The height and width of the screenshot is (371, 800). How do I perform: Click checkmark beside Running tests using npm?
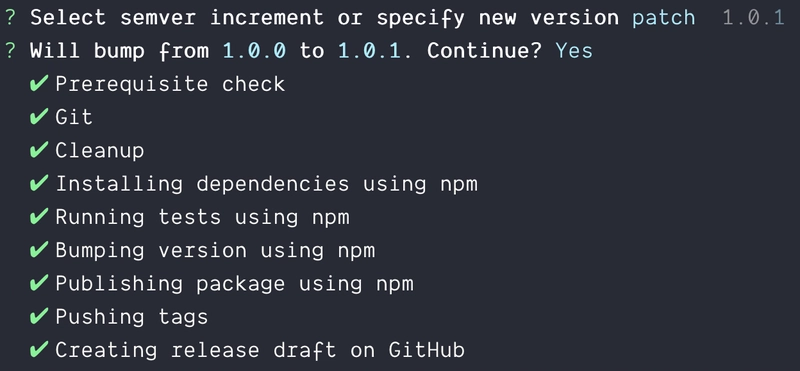pyautogui.click(x=39, y=216)
